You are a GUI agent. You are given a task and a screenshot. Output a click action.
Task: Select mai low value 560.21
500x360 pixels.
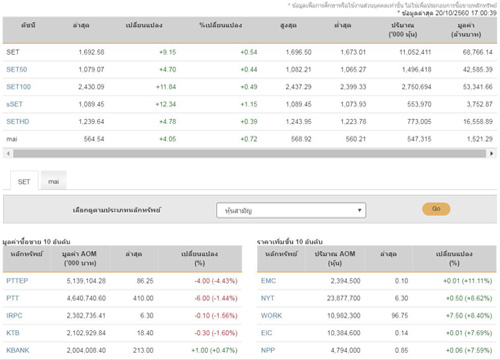tap(356, 139)
